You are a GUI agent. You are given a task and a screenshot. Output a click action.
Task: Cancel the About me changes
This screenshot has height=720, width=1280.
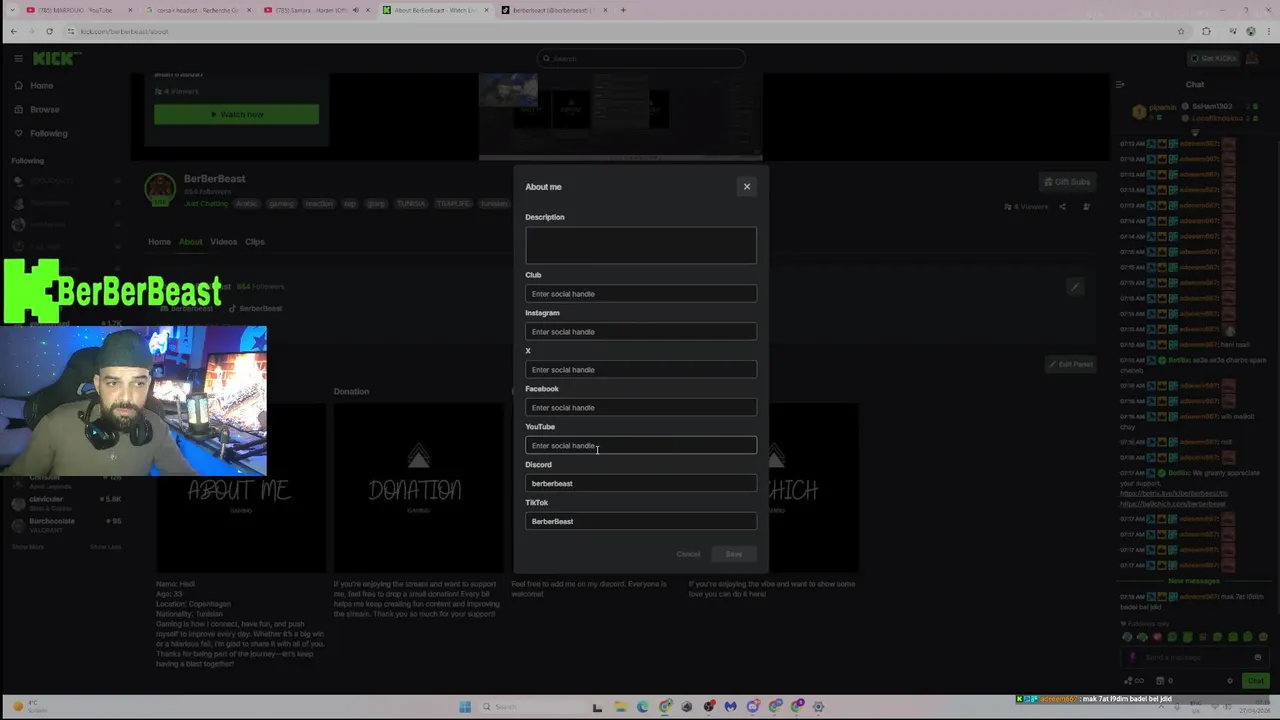tap(688, 554)
